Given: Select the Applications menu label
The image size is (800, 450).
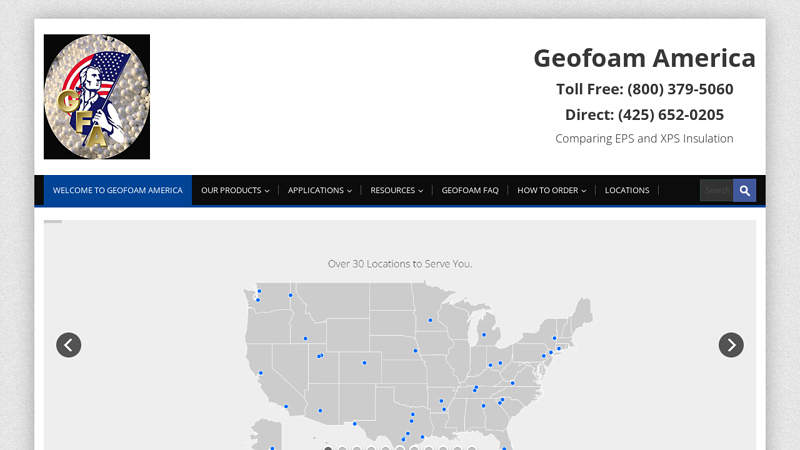Looking at the screenshot, I should coord(316,190).
